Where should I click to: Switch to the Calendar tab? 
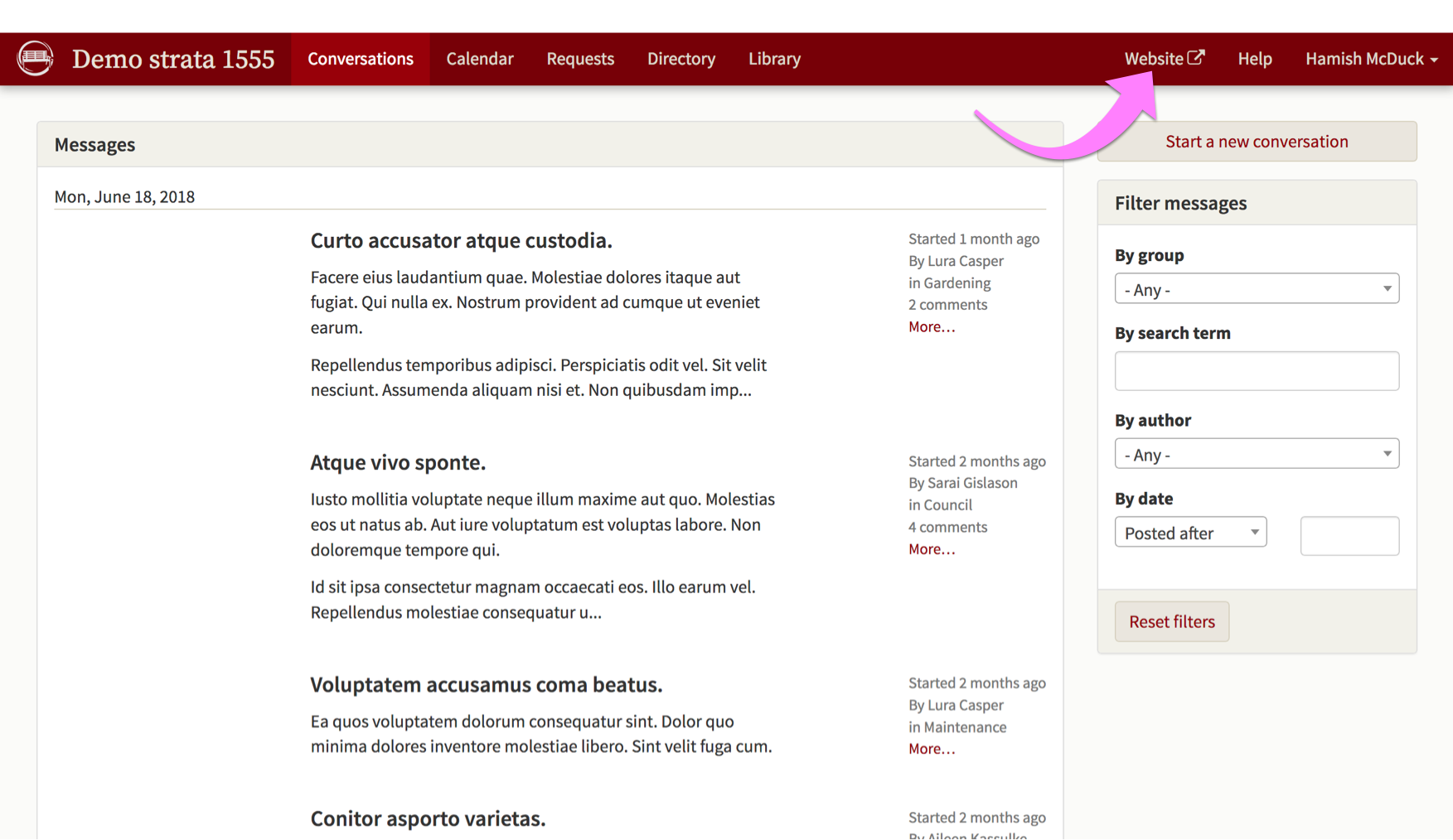pyautogui.click(x=479, y=59)
